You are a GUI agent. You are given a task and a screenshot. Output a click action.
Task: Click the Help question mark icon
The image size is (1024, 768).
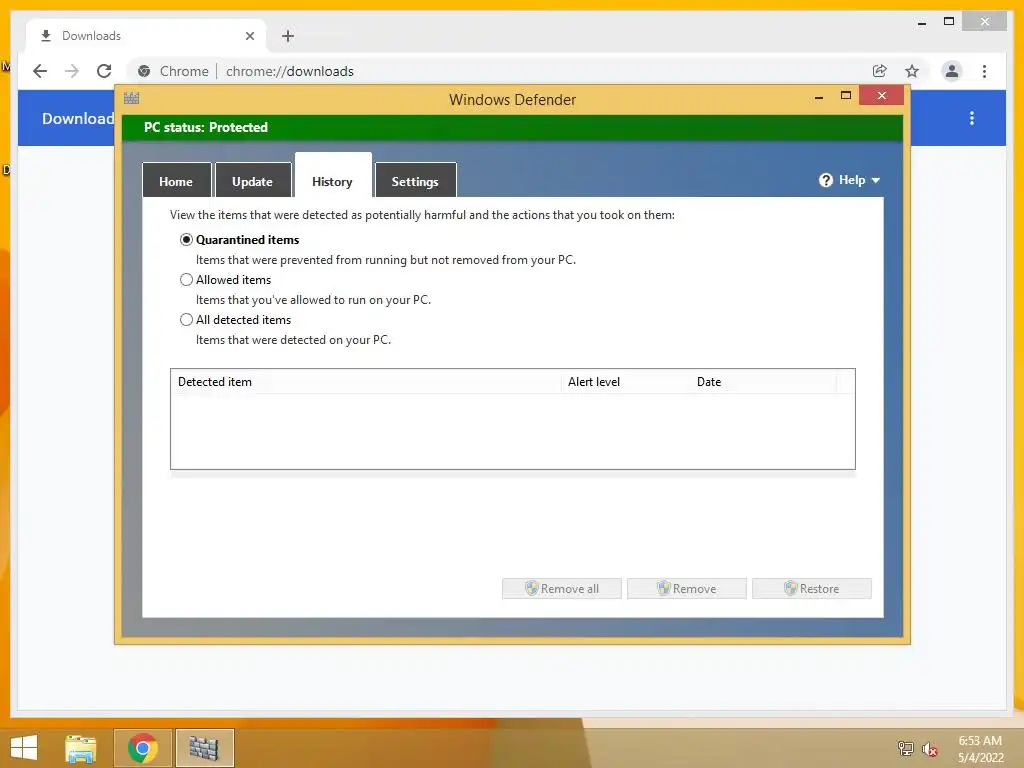coord(825,180)
